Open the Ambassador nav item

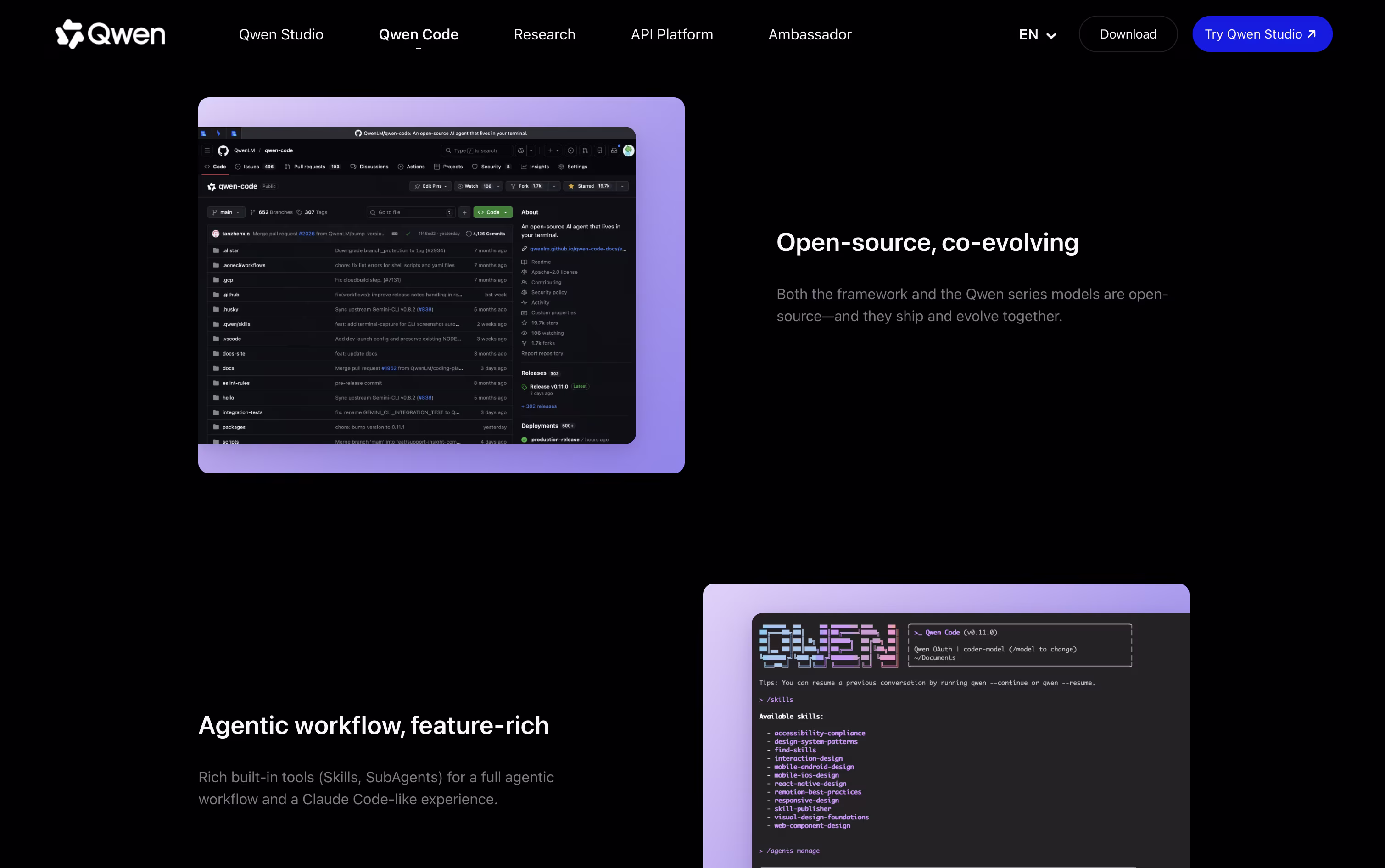point(810,34)
